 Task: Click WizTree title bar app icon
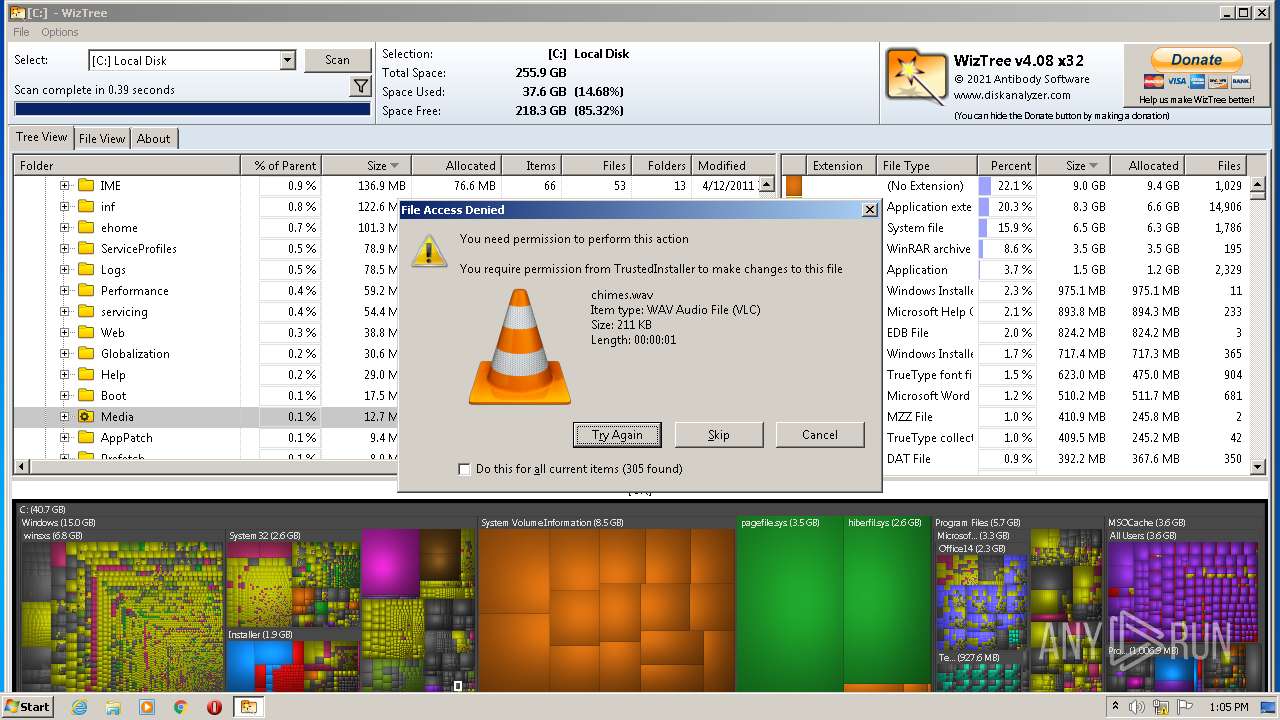pos(17,12)
